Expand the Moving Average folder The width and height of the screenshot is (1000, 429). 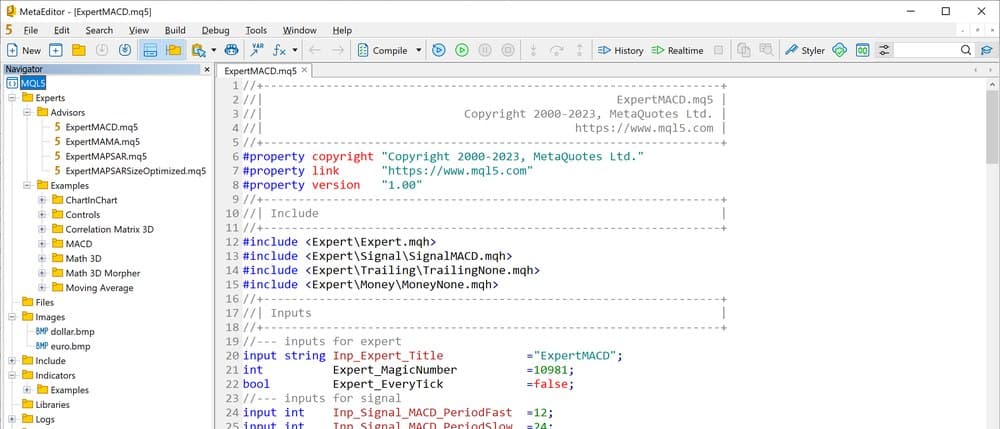tap(42, 287)
